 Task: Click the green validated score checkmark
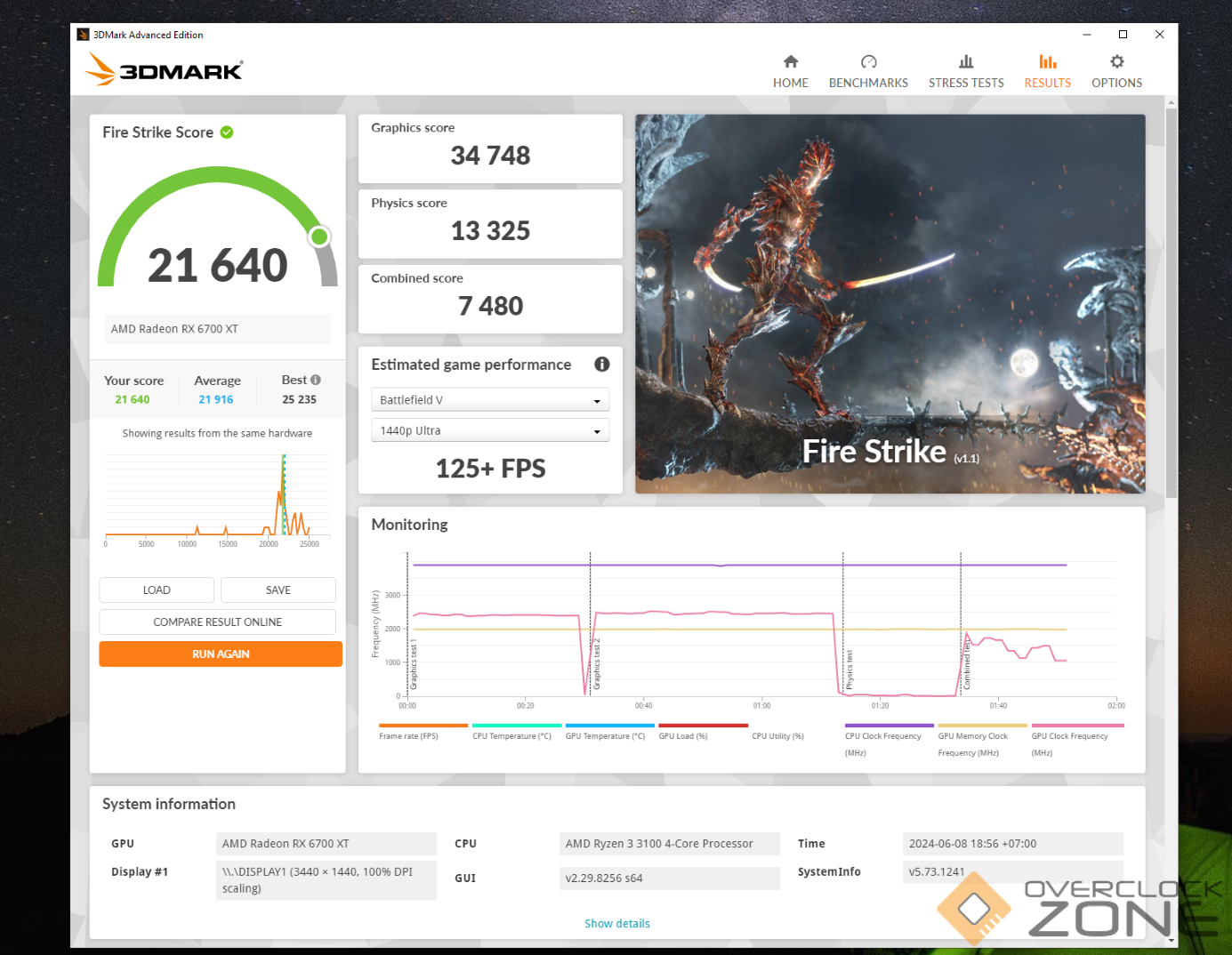227,132
